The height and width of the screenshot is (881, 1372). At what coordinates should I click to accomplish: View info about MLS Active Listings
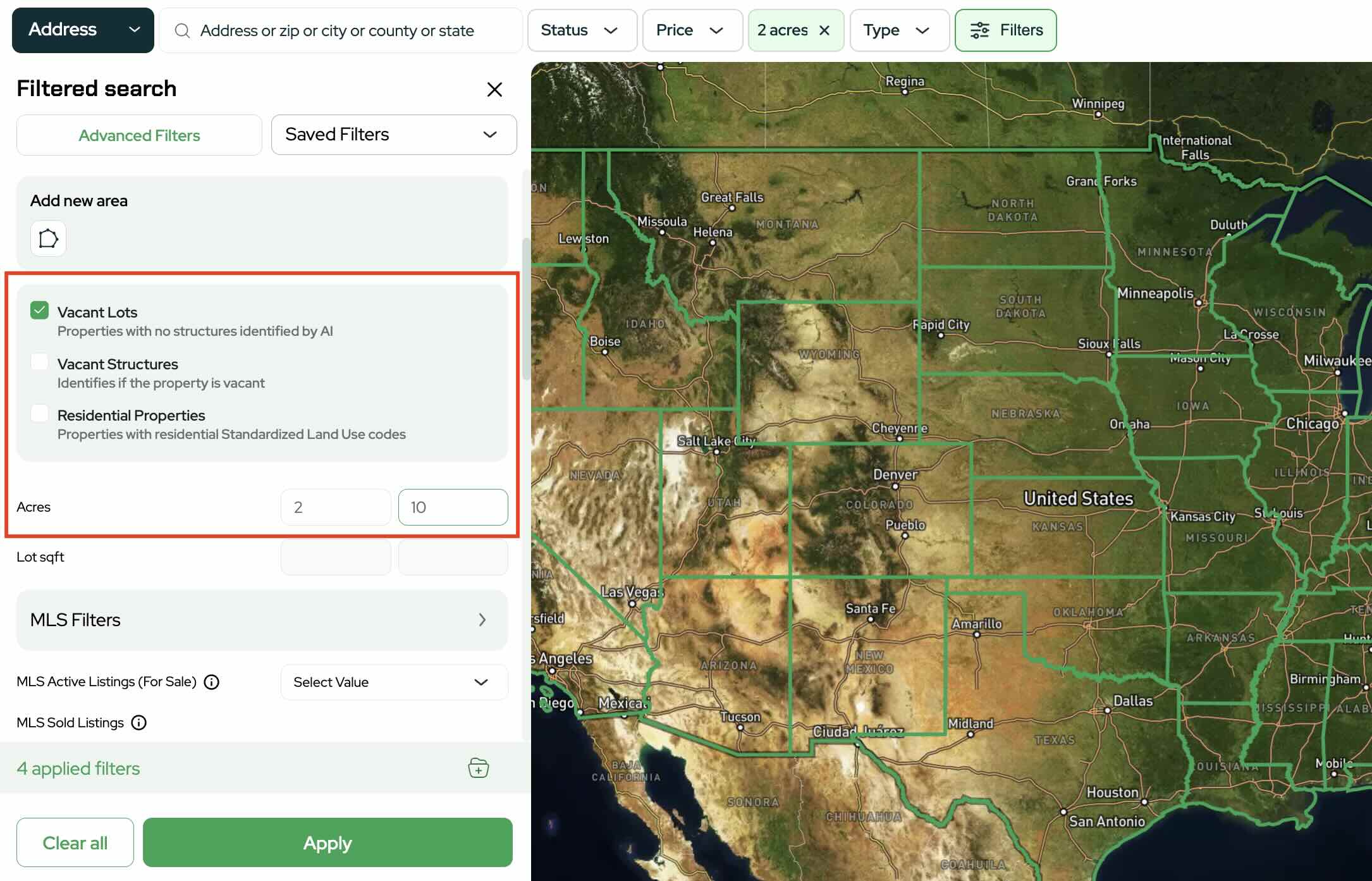(x=211, y=682)
